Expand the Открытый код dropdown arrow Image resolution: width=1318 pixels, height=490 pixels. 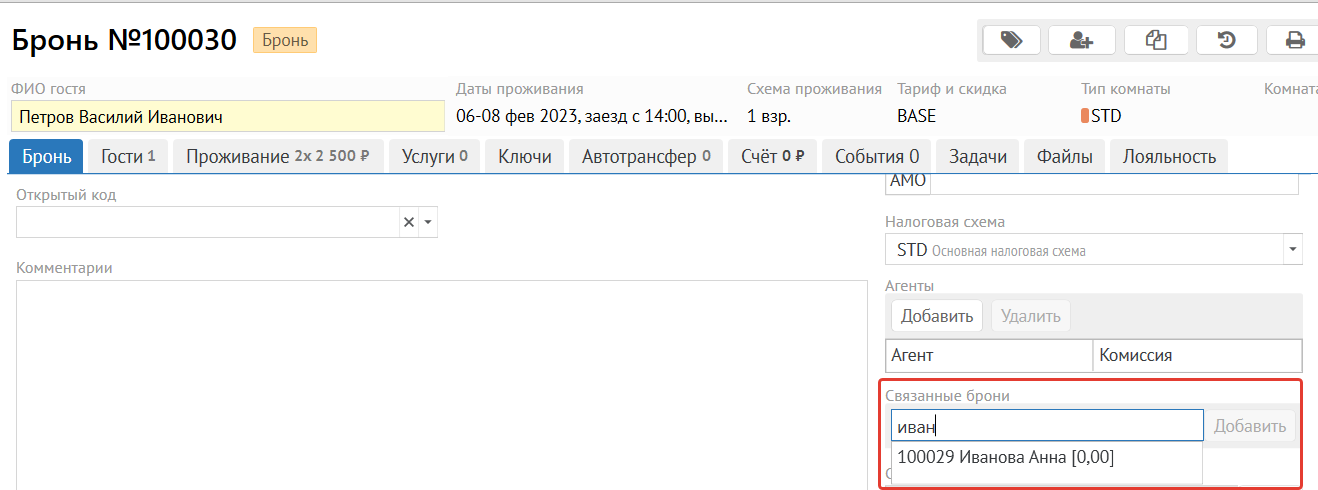(428, 222)
